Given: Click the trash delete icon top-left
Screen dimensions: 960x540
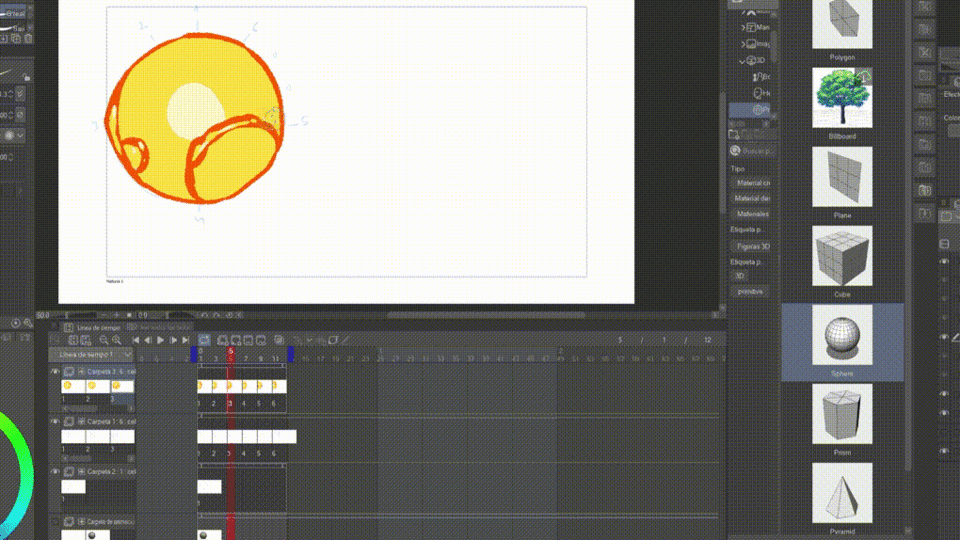Looking at the screenshot, I should pyautogui.click(x=28, y=39).
